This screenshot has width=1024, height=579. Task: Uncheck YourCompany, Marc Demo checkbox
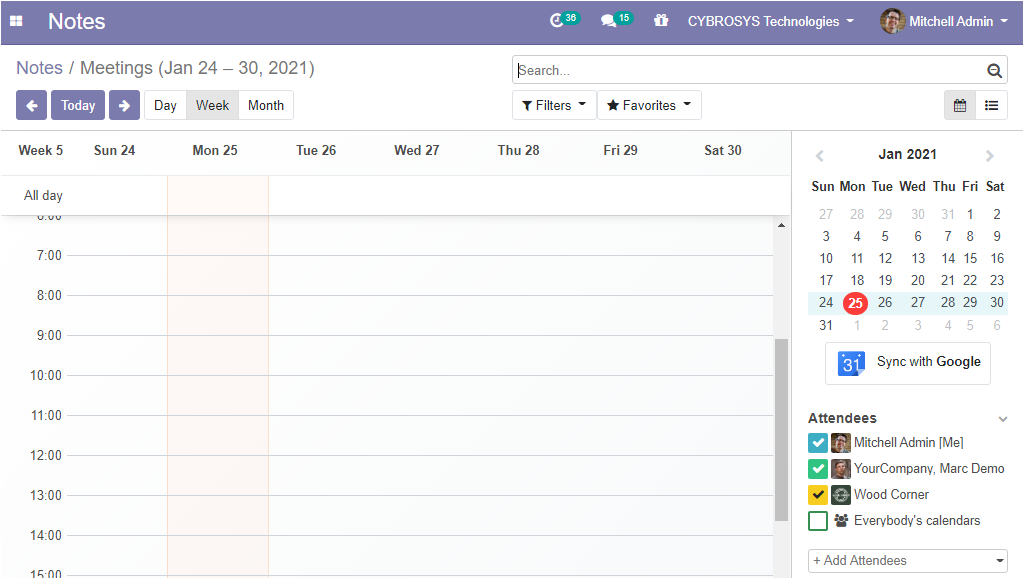tap(818, 469)
